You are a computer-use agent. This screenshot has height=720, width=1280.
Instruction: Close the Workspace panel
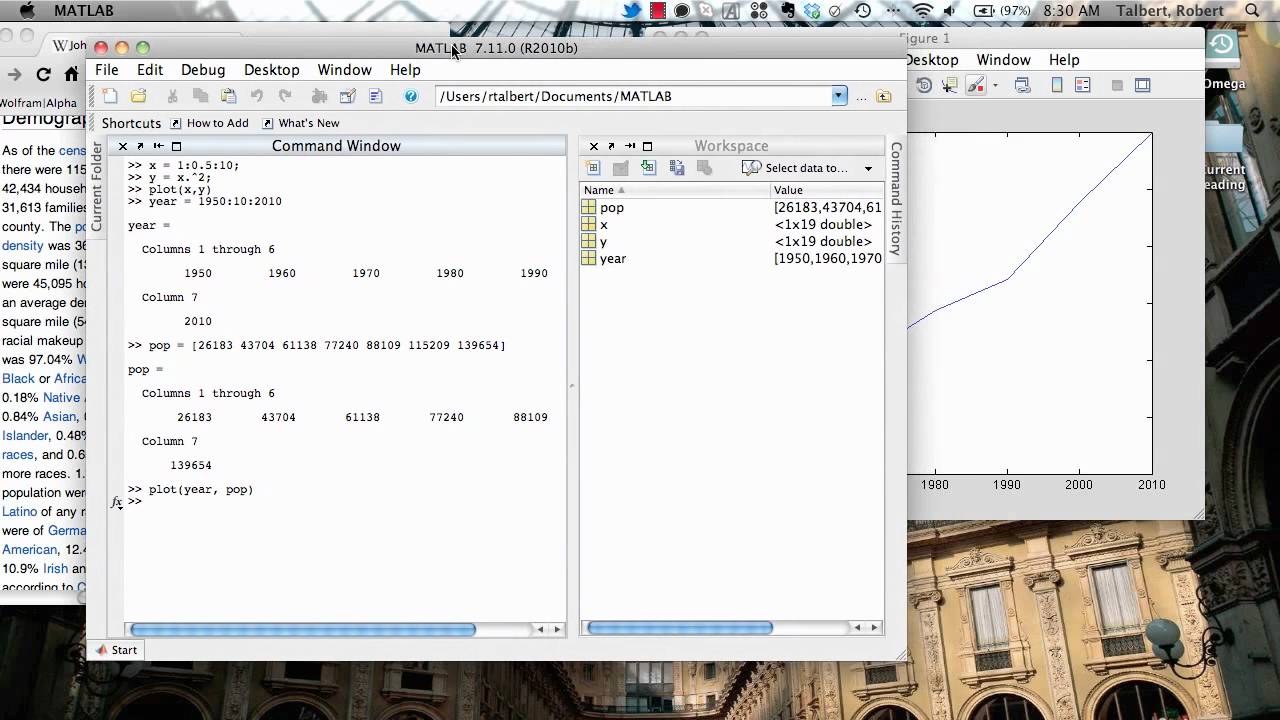point(594,146)
